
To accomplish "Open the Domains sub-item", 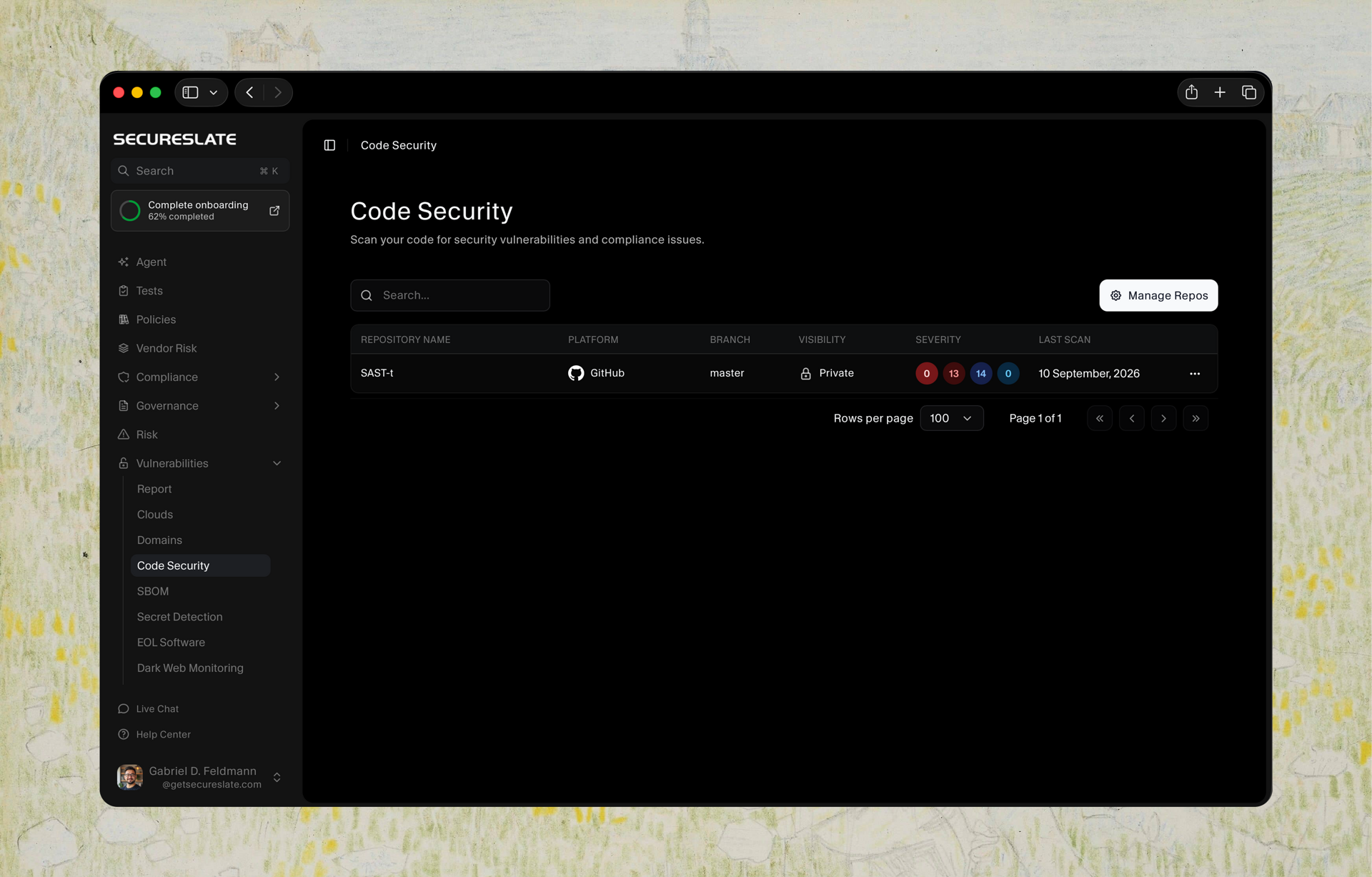I will (x=159, y=540).
